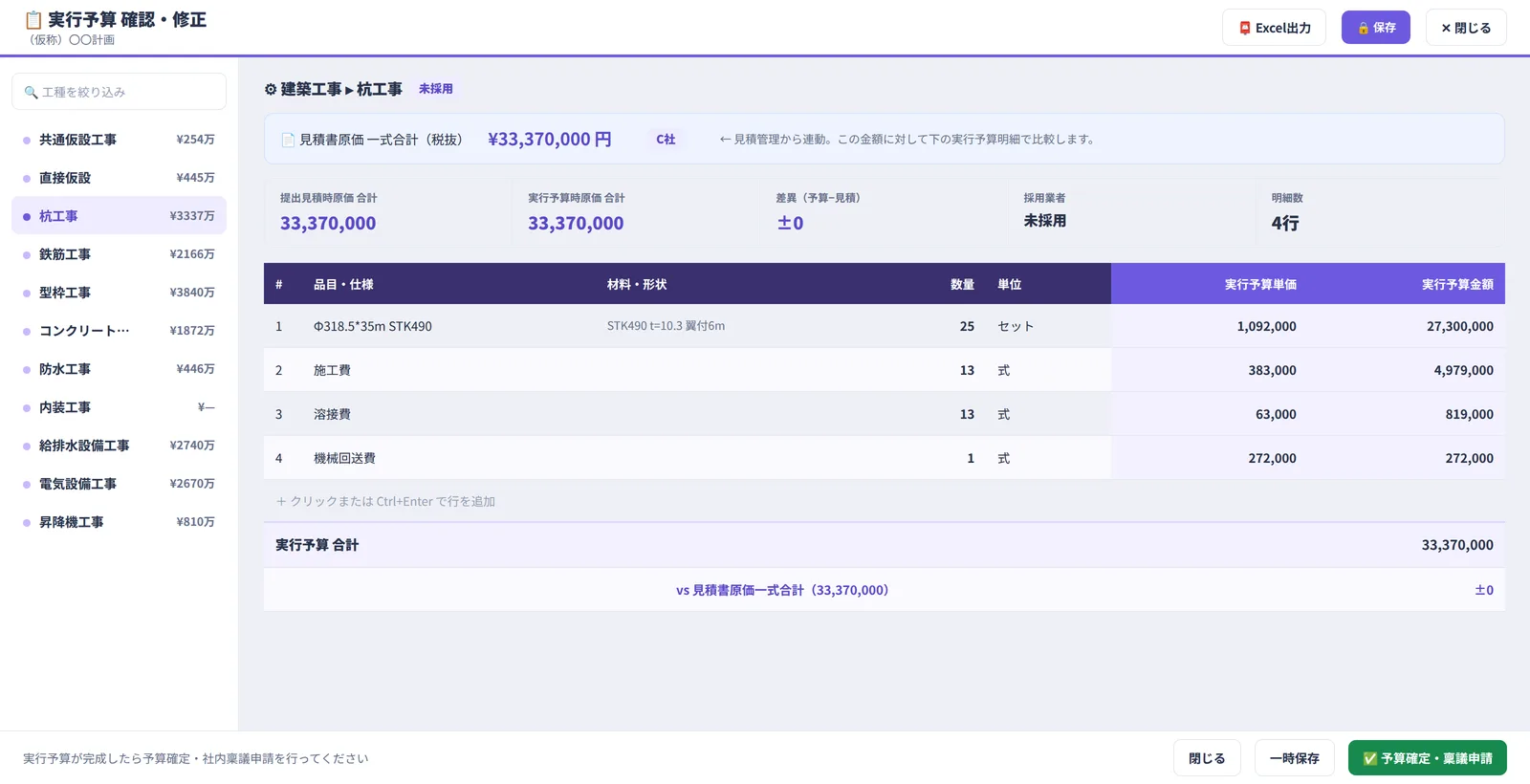Viewport: 1530px width, 784px height.
Task: Add a row via クリックまたは Ctrl+Enter
Action: click(x=385, y=501)
